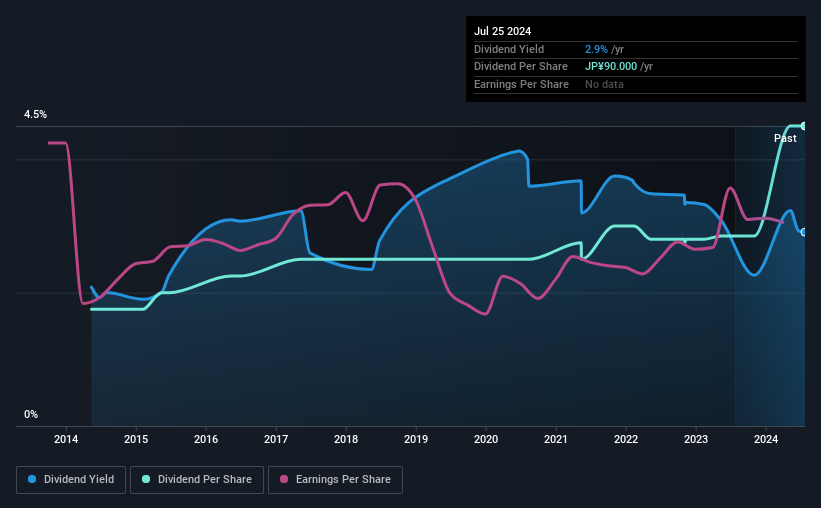Viewport: 821px width, 508px height.
Task: Click the teal Dividend Per Share legend dot
Action: pos(146,479)
